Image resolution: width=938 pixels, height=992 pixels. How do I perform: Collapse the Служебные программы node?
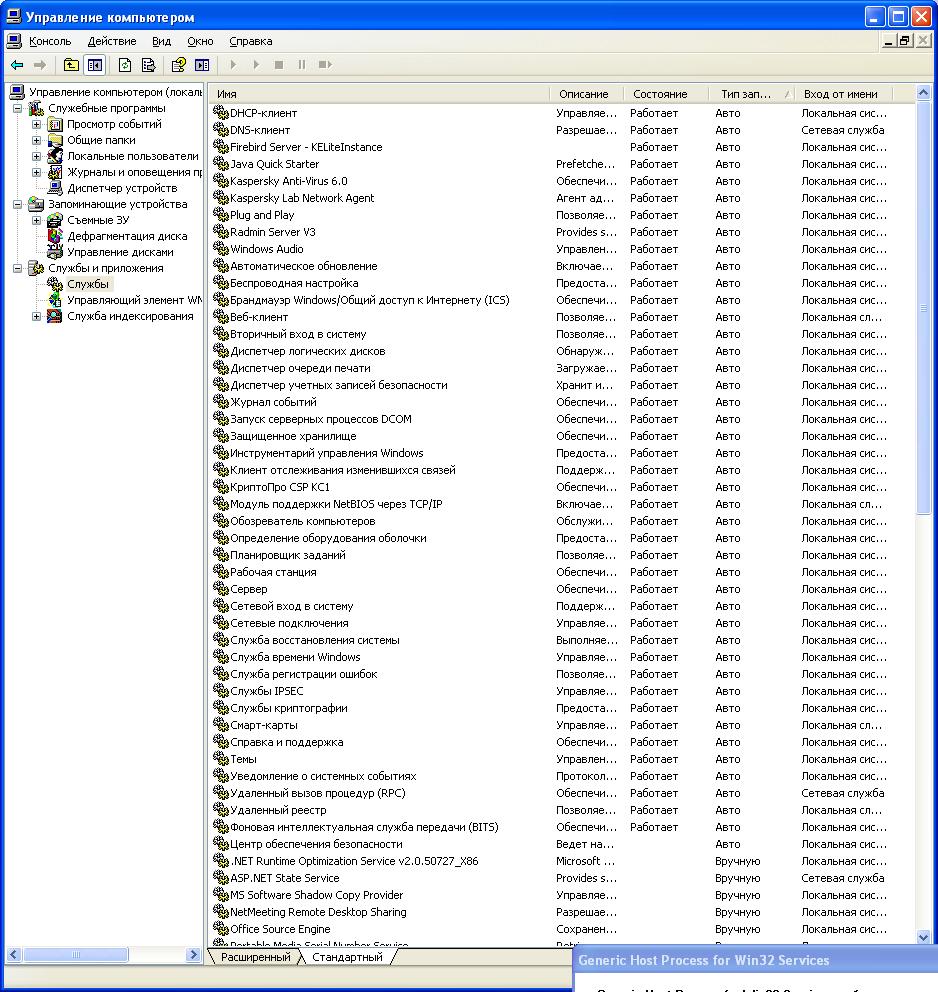18,108
